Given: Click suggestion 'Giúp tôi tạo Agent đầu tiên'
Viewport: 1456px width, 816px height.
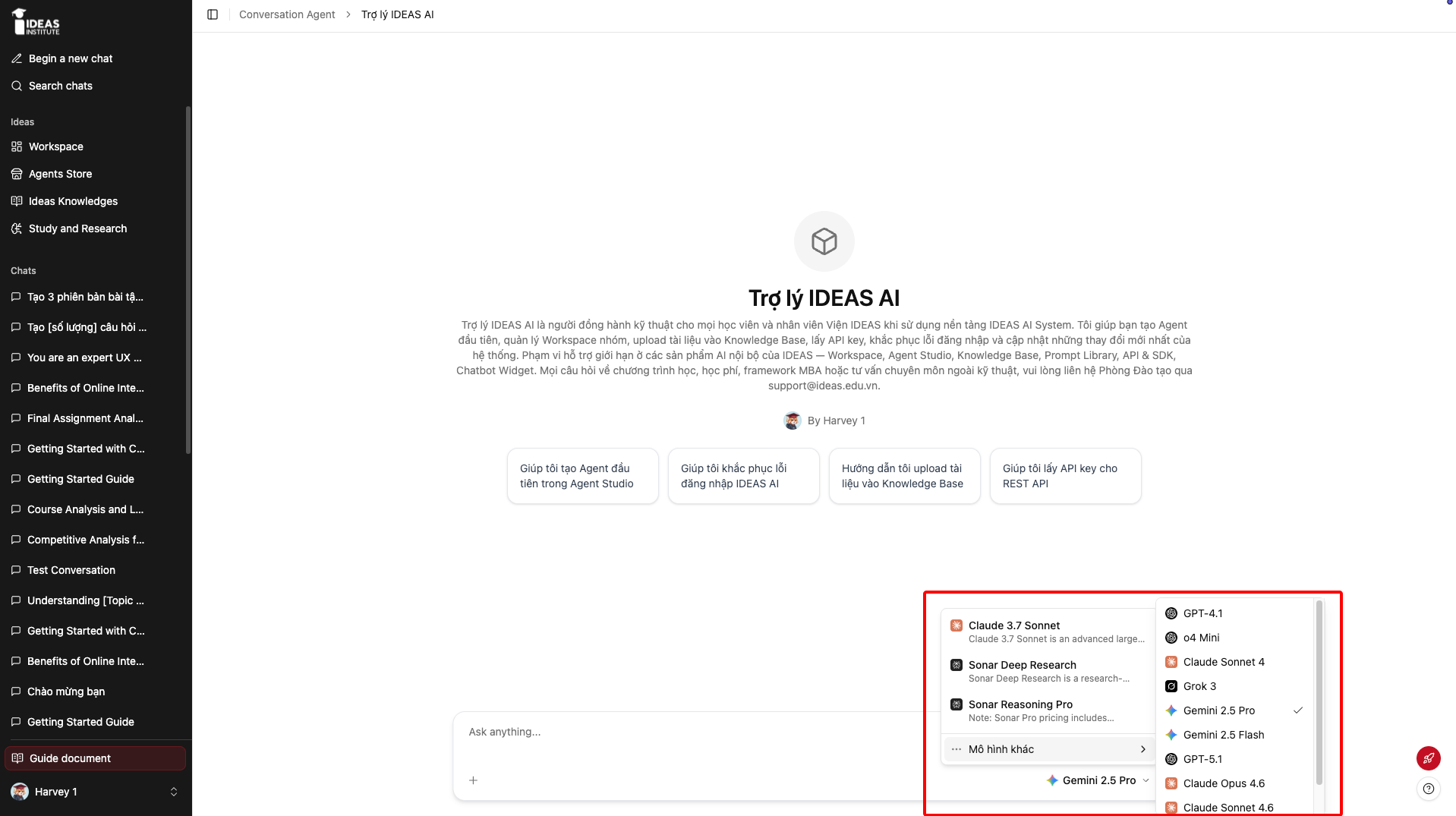Looking at the screenshot, I should point(582,476).
